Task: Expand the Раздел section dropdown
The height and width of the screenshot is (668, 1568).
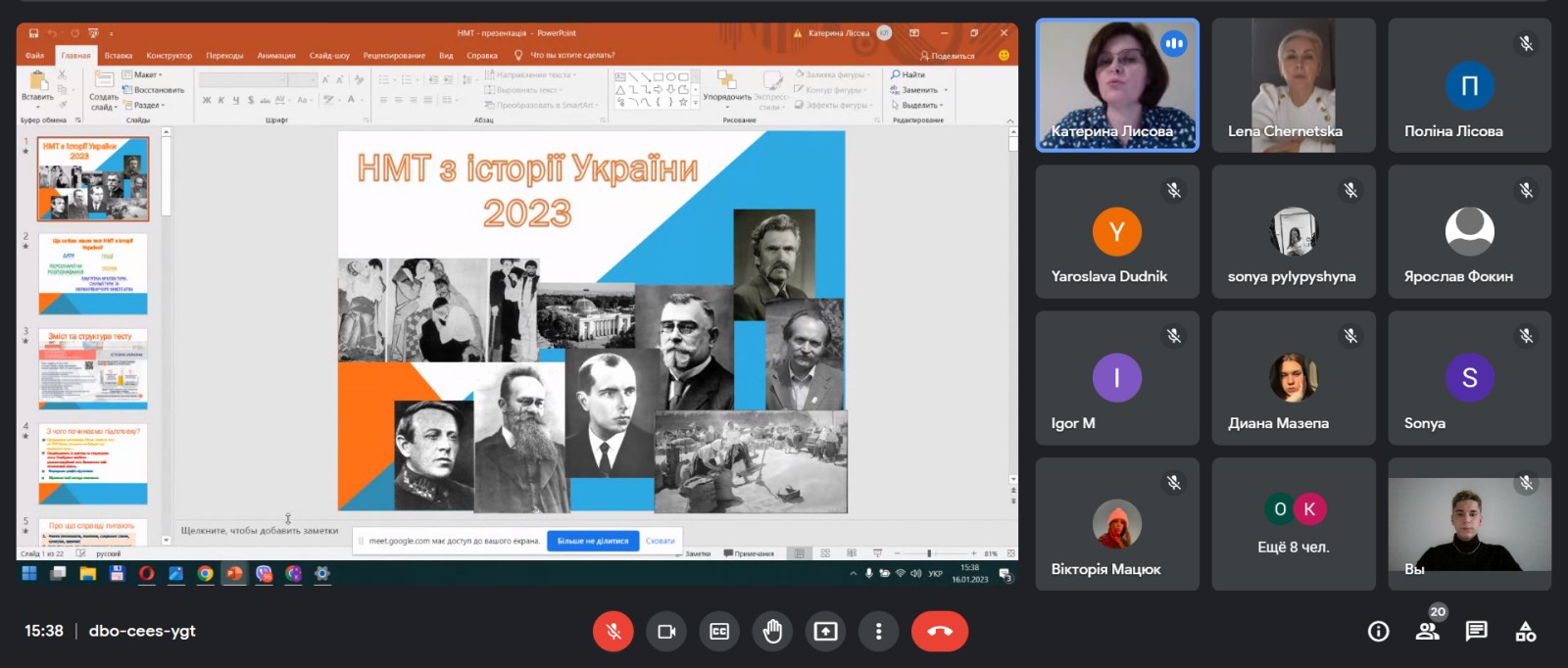Action: tap(144, 105)
